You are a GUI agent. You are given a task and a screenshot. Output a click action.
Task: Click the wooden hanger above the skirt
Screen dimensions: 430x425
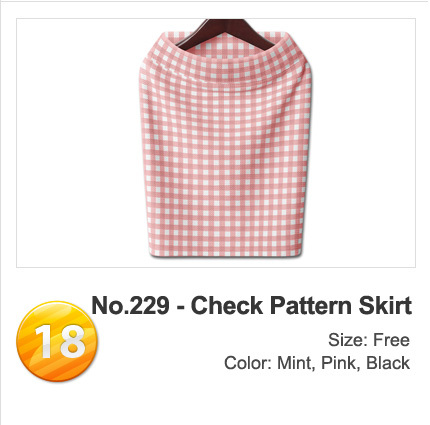click(226, 34)
